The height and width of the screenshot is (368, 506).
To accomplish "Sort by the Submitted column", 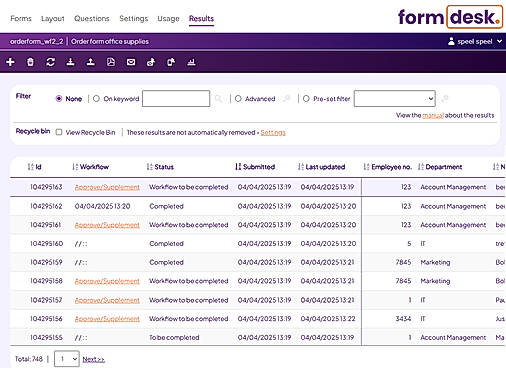I will pyautogui.click(x=255, y=167).
